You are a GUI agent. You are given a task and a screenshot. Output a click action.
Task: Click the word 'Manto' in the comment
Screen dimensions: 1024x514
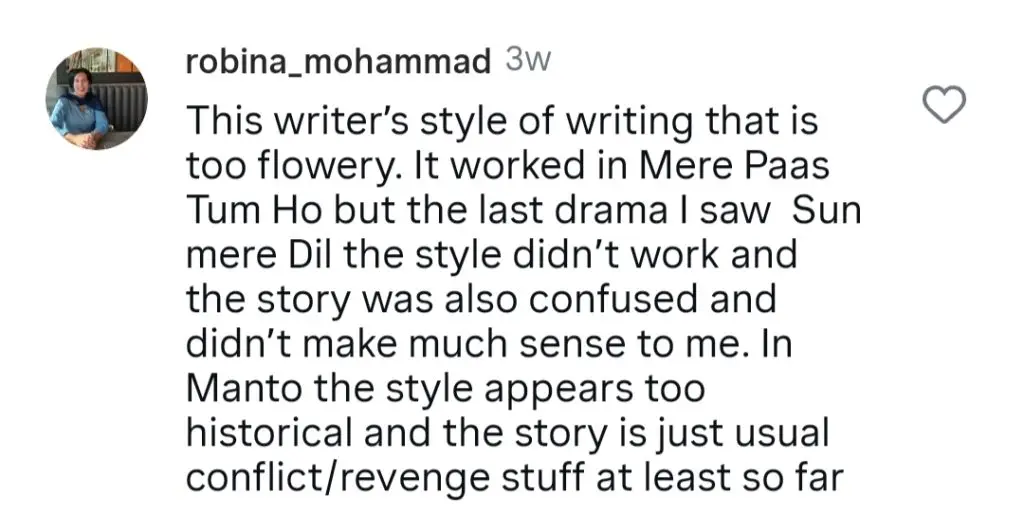click(x=245, y=388)
